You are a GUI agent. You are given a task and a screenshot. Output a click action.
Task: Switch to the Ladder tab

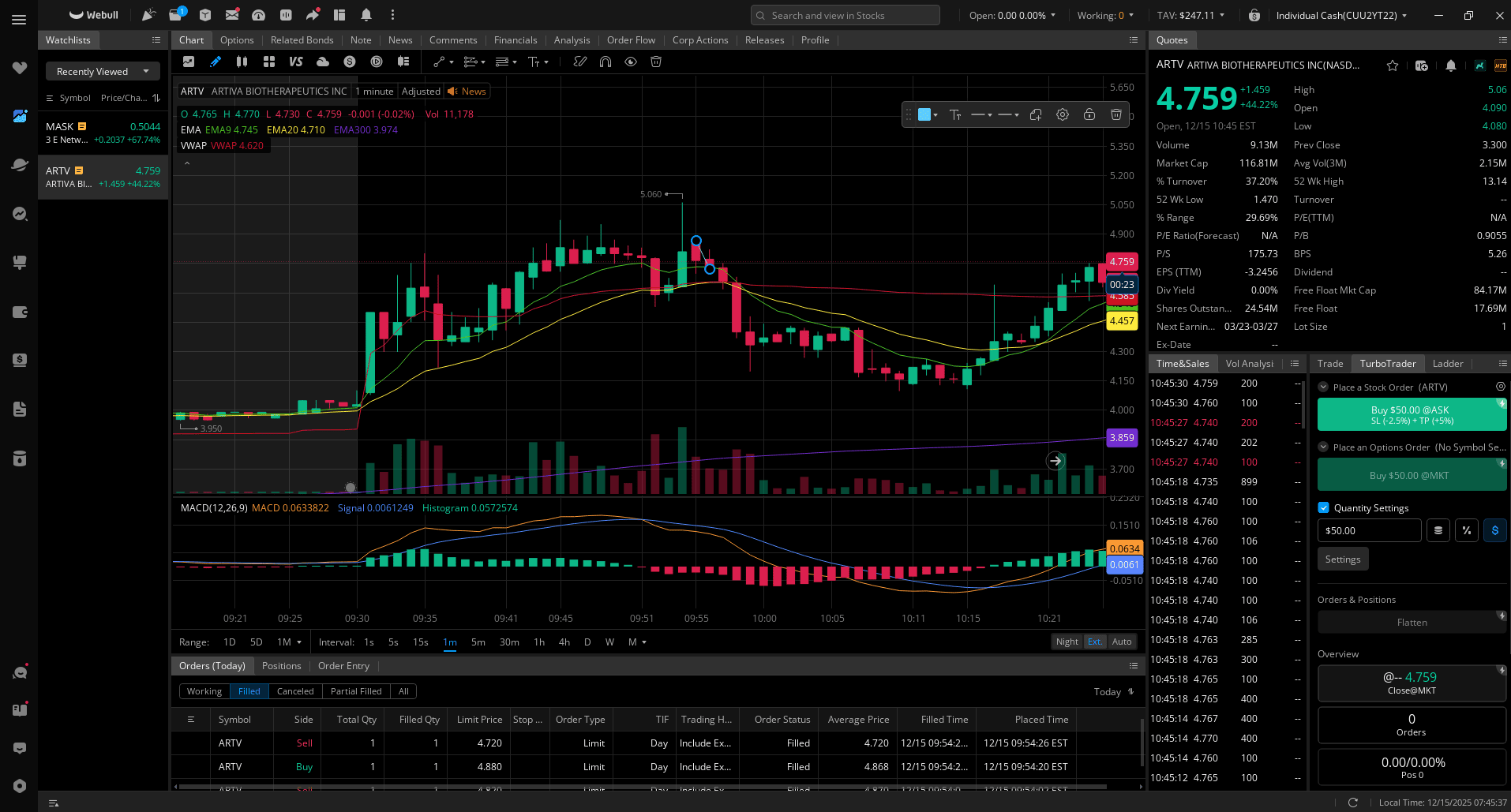1448,363
